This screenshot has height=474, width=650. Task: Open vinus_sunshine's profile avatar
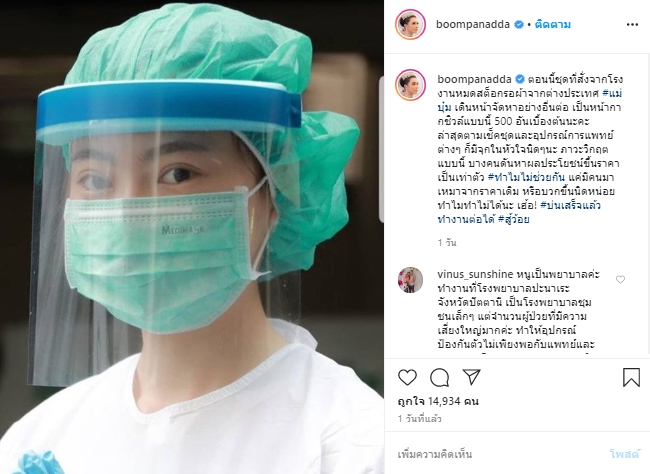pos(410,280)
